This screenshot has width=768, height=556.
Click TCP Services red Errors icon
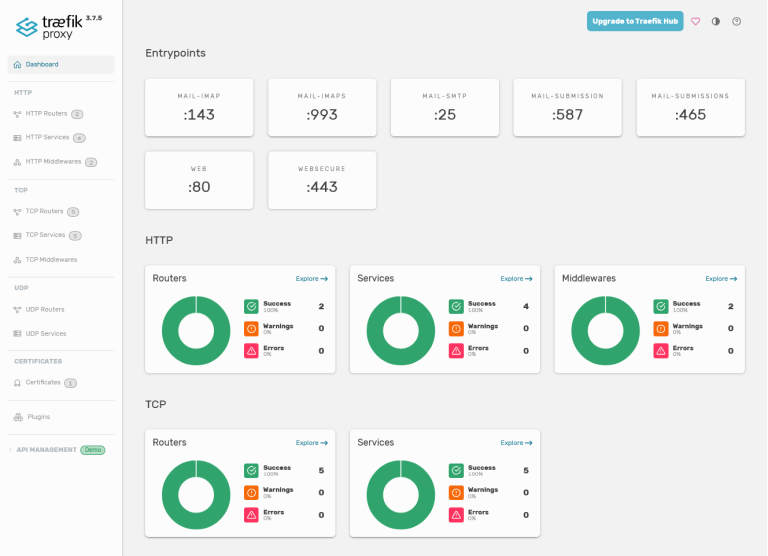coord(456,515)
